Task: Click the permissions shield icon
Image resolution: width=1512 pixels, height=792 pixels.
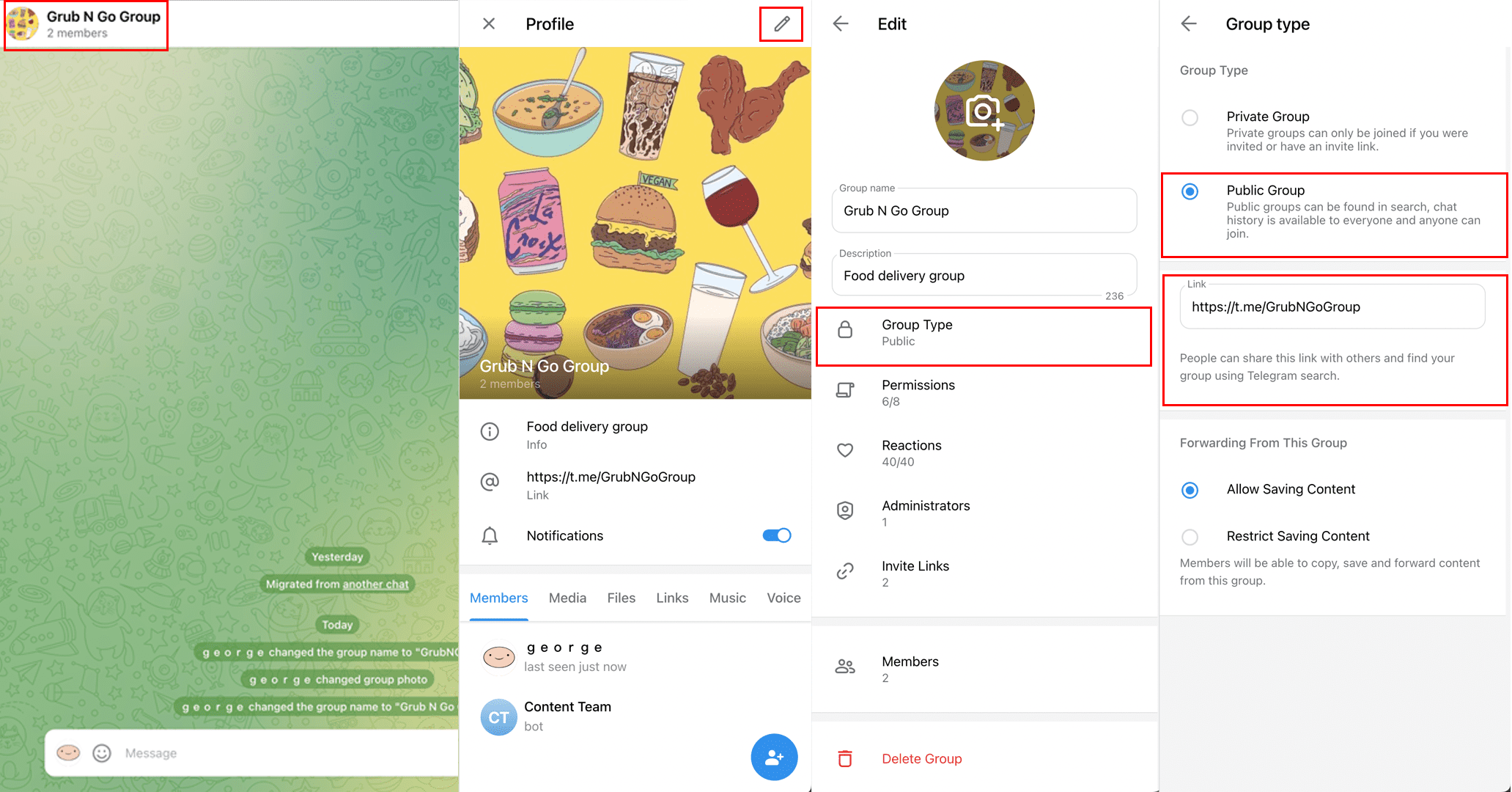Action: (845, 392)
